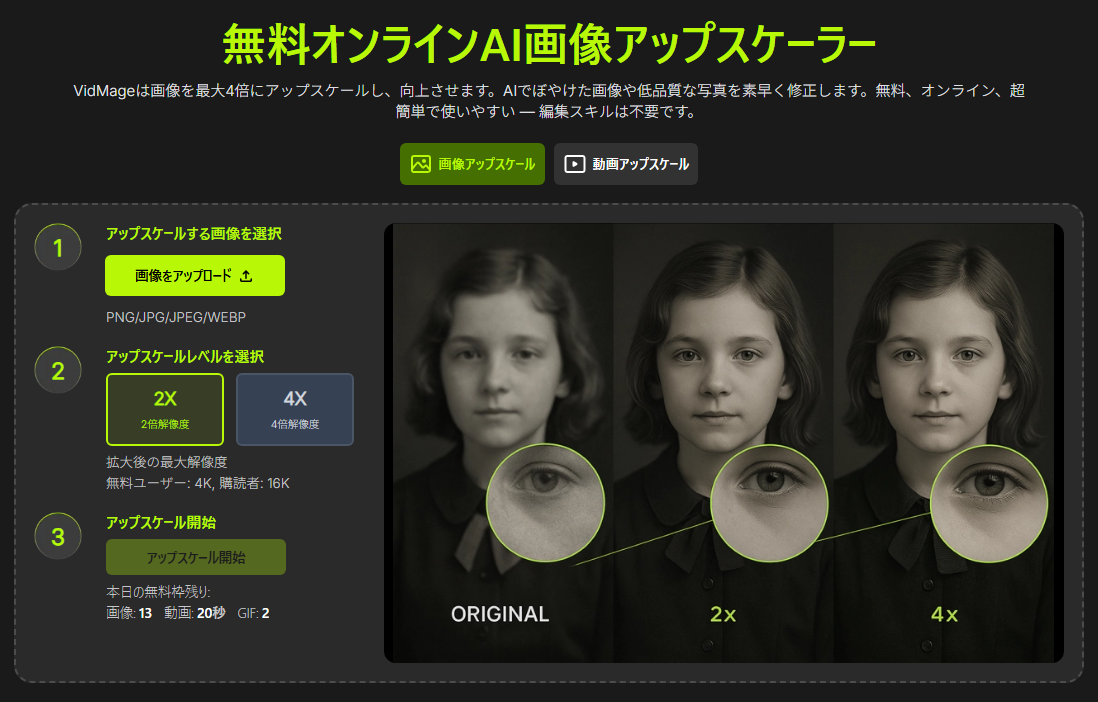Image resolution: width=1098 pixels, height=702 pixels.
Task: Select the 4X 4倍解像度 upscale level
Action: pyautogui.click(x=295, y=409)
